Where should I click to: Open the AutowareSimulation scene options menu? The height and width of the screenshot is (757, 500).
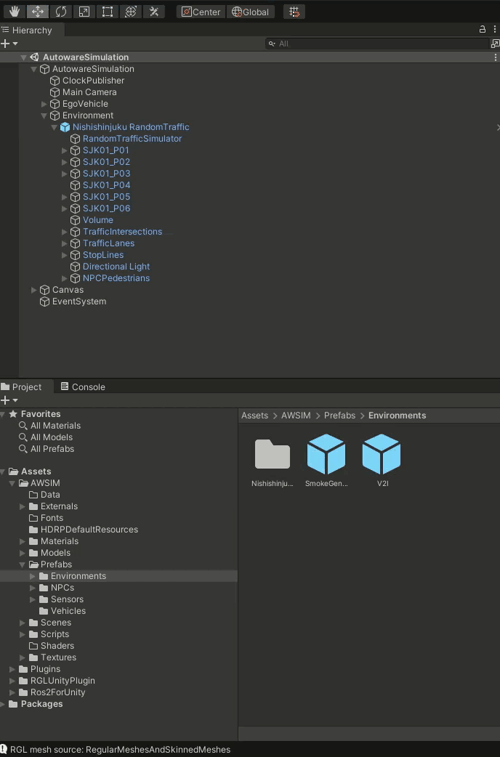coord(495,57)
